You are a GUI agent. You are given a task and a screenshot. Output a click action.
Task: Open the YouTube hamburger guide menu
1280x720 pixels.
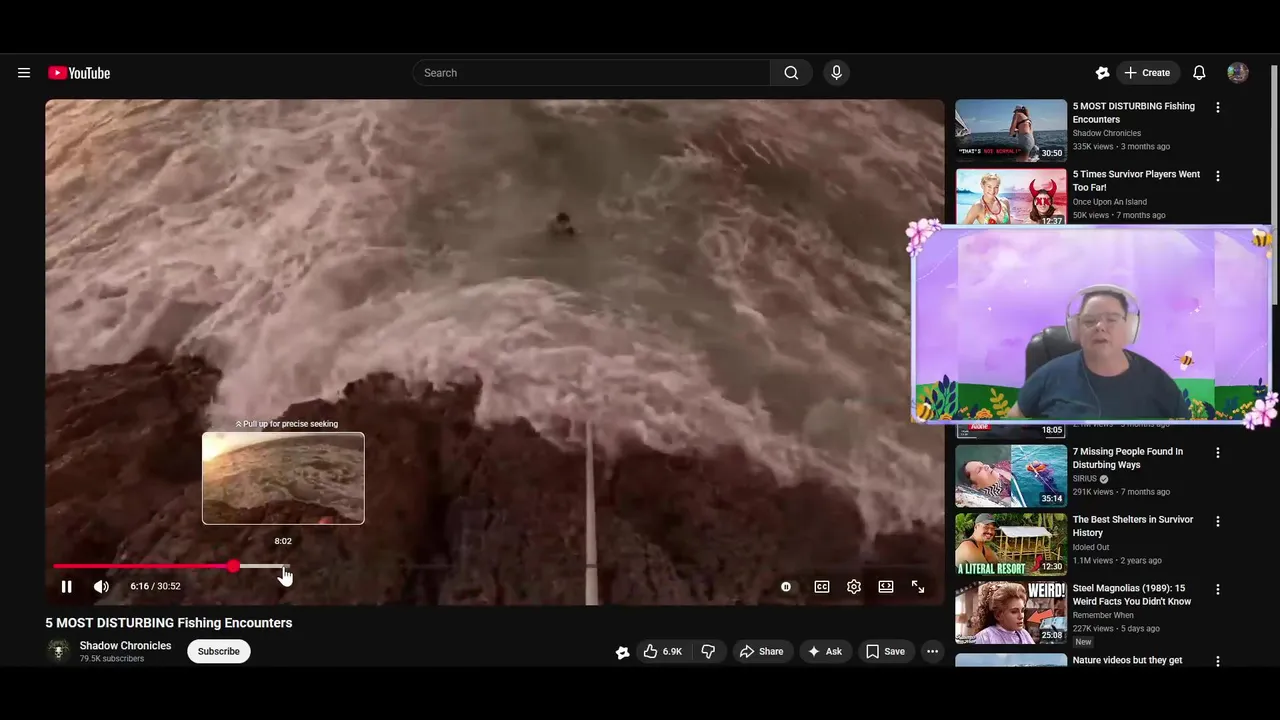[24, 73]
